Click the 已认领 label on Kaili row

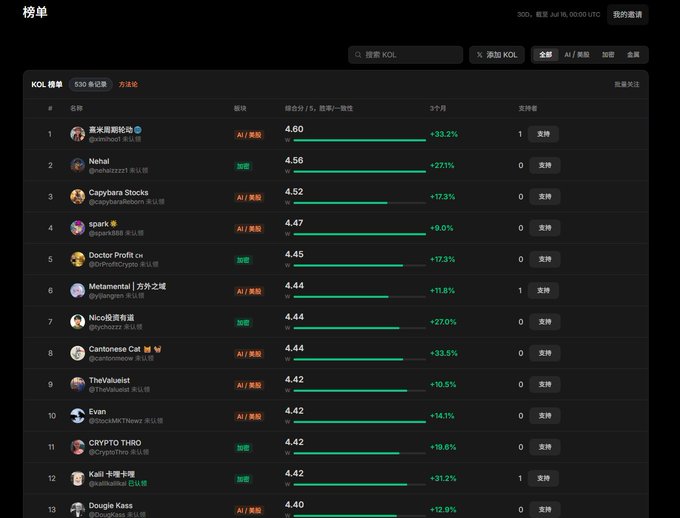(138, 483)
